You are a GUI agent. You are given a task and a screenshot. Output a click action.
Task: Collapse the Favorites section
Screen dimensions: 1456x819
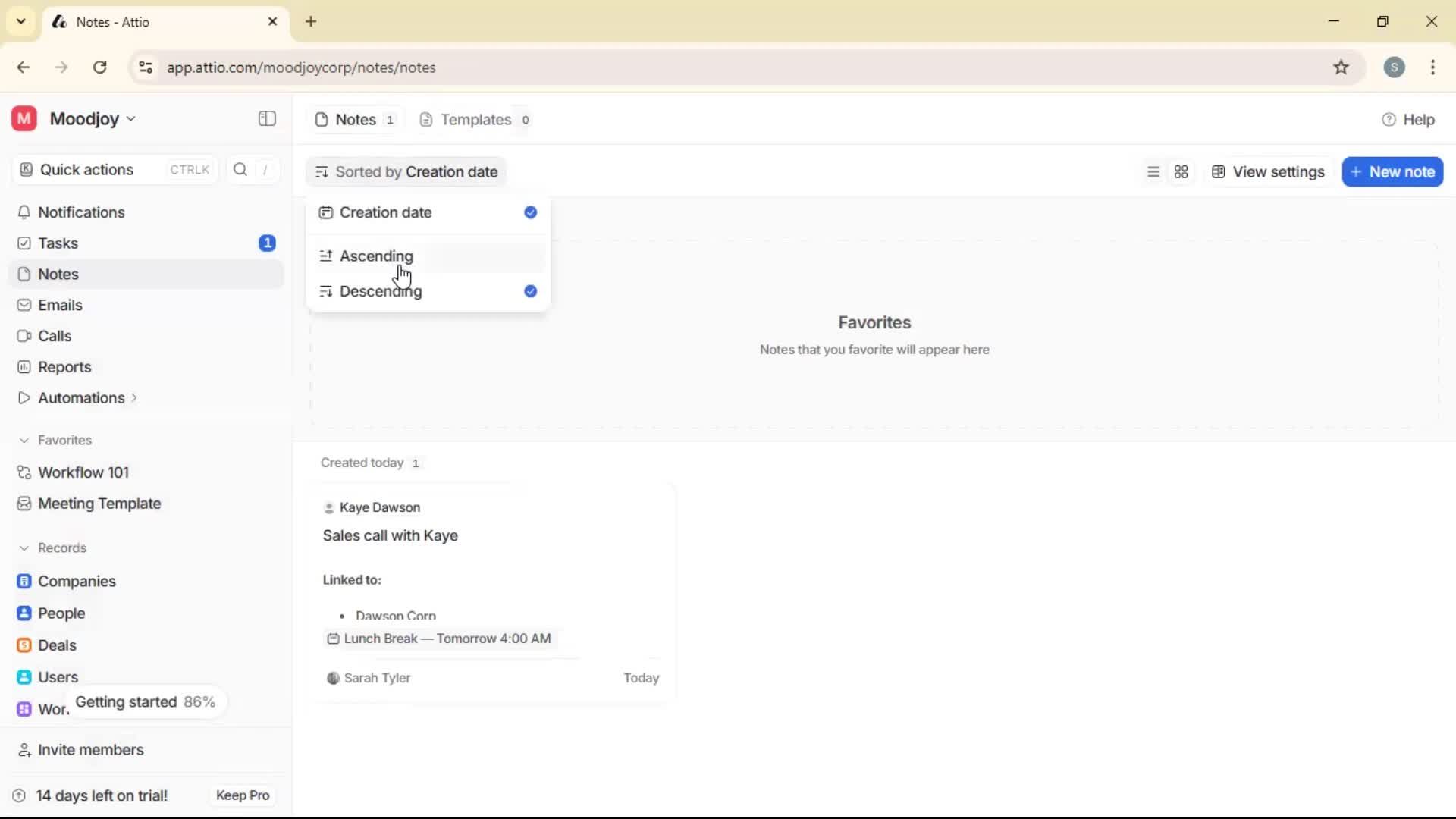pos(25,440)
